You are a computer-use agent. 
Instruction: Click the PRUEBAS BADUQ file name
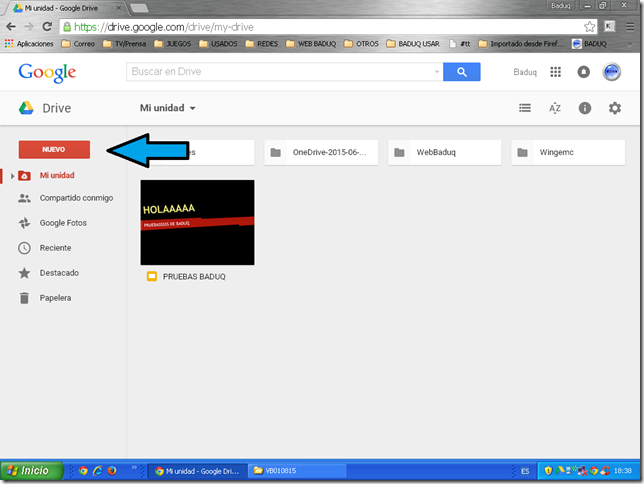tap(194, 277)
